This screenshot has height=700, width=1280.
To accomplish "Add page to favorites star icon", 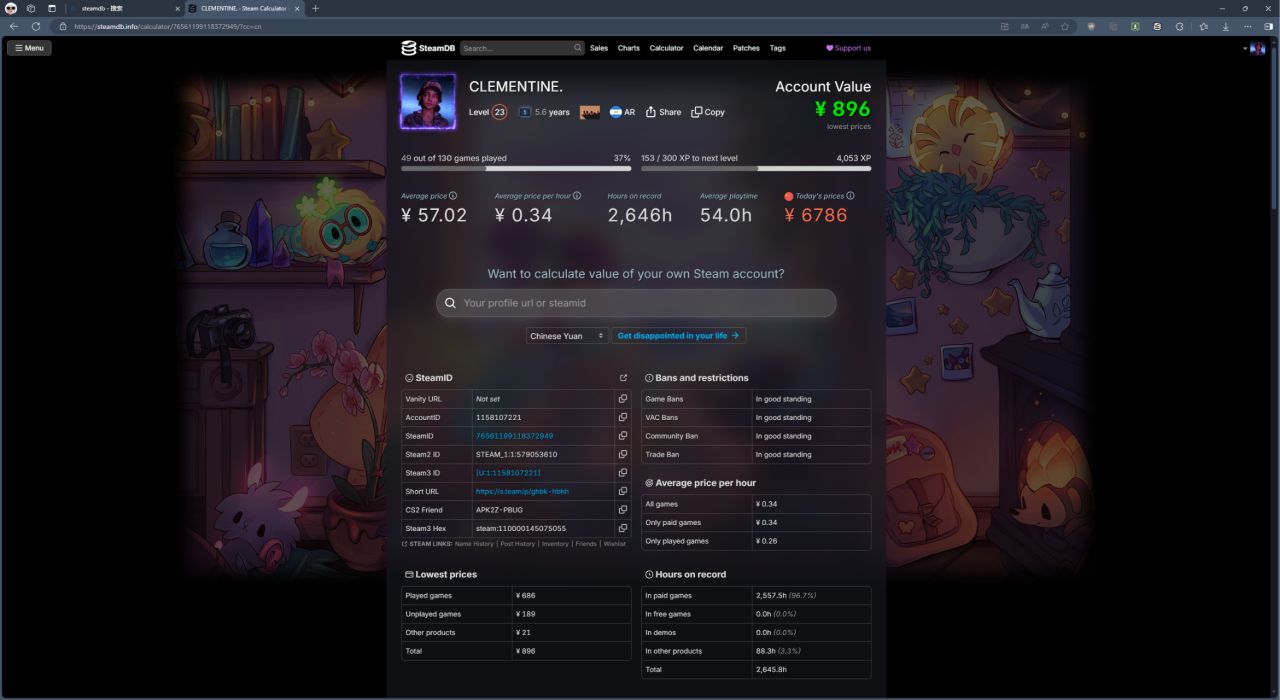I will click(x=1065, y=26).
